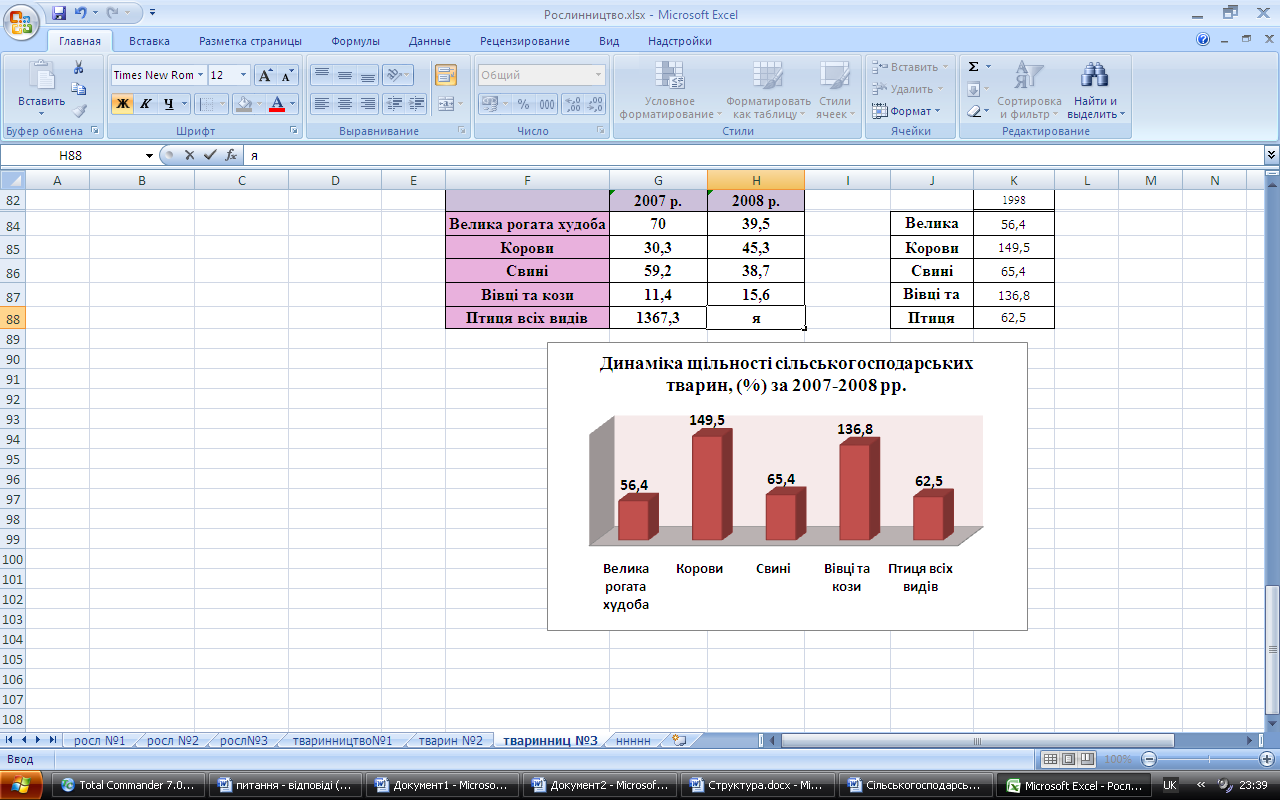Viewport: 1280px width, 800px height.
Task: Click the AutoSum sigma icon
Action: pyautogui.click(x=974, y=67)
